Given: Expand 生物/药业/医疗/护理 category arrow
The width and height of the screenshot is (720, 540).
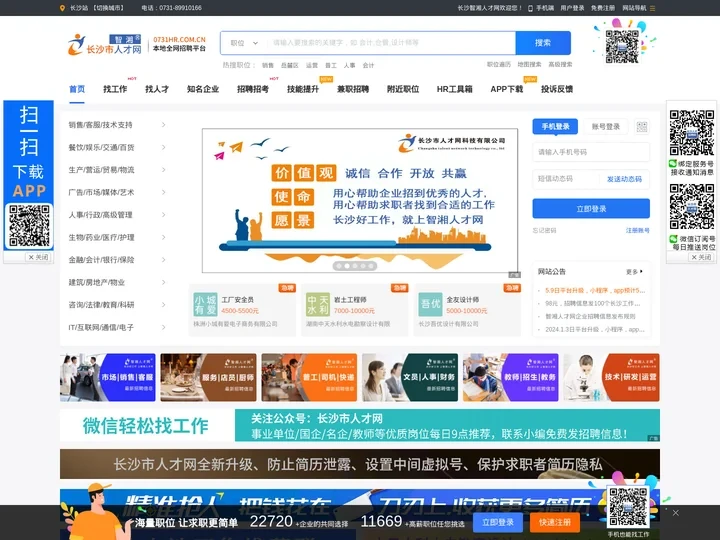Looking at the screenshot, I should 163,237.
